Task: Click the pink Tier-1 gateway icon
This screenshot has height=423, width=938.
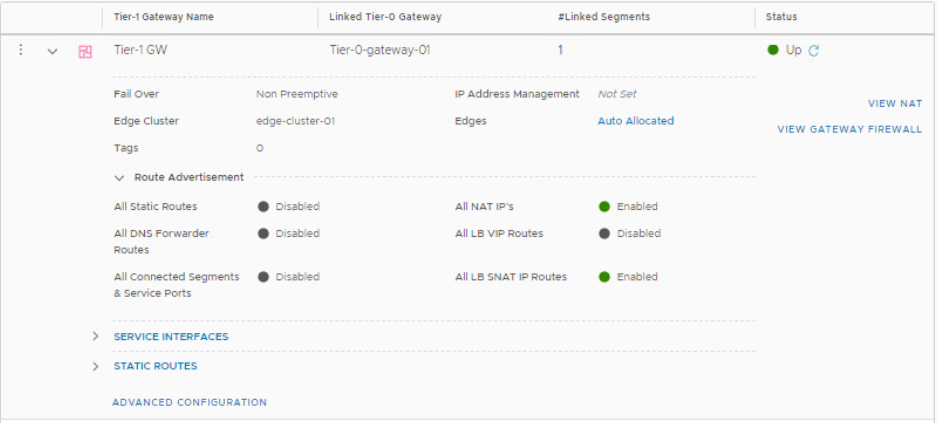Action: (86, 52)
